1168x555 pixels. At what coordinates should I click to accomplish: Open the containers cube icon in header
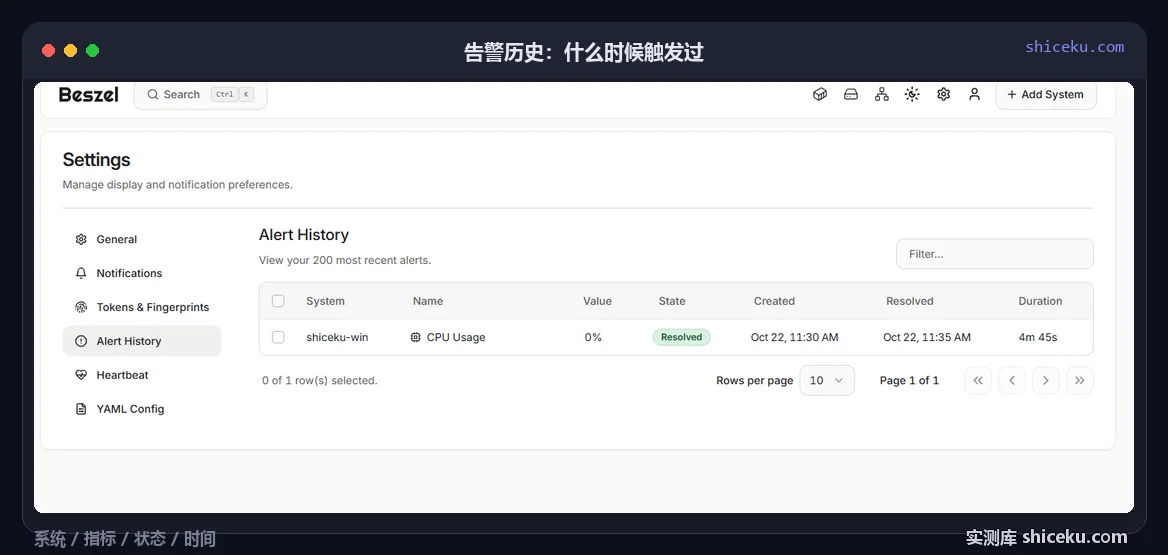pos(819,95)
